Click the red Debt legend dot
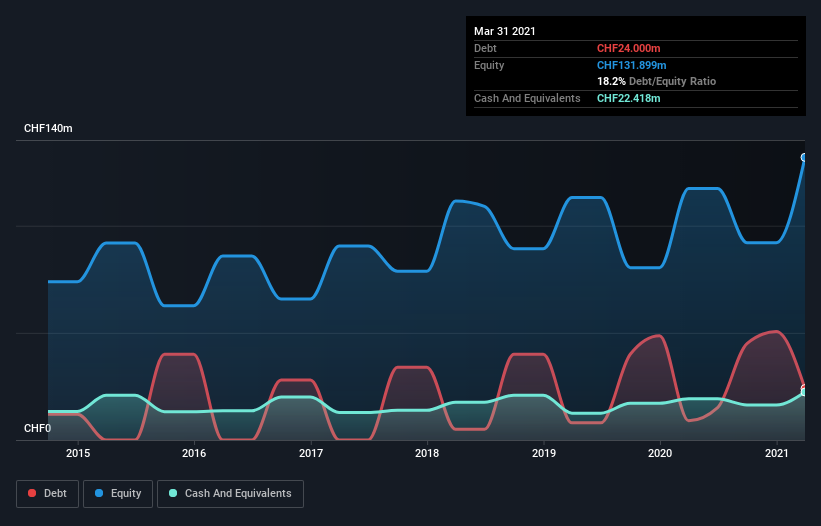This screenshot has height=526, width=821. [x=32, y=493]
